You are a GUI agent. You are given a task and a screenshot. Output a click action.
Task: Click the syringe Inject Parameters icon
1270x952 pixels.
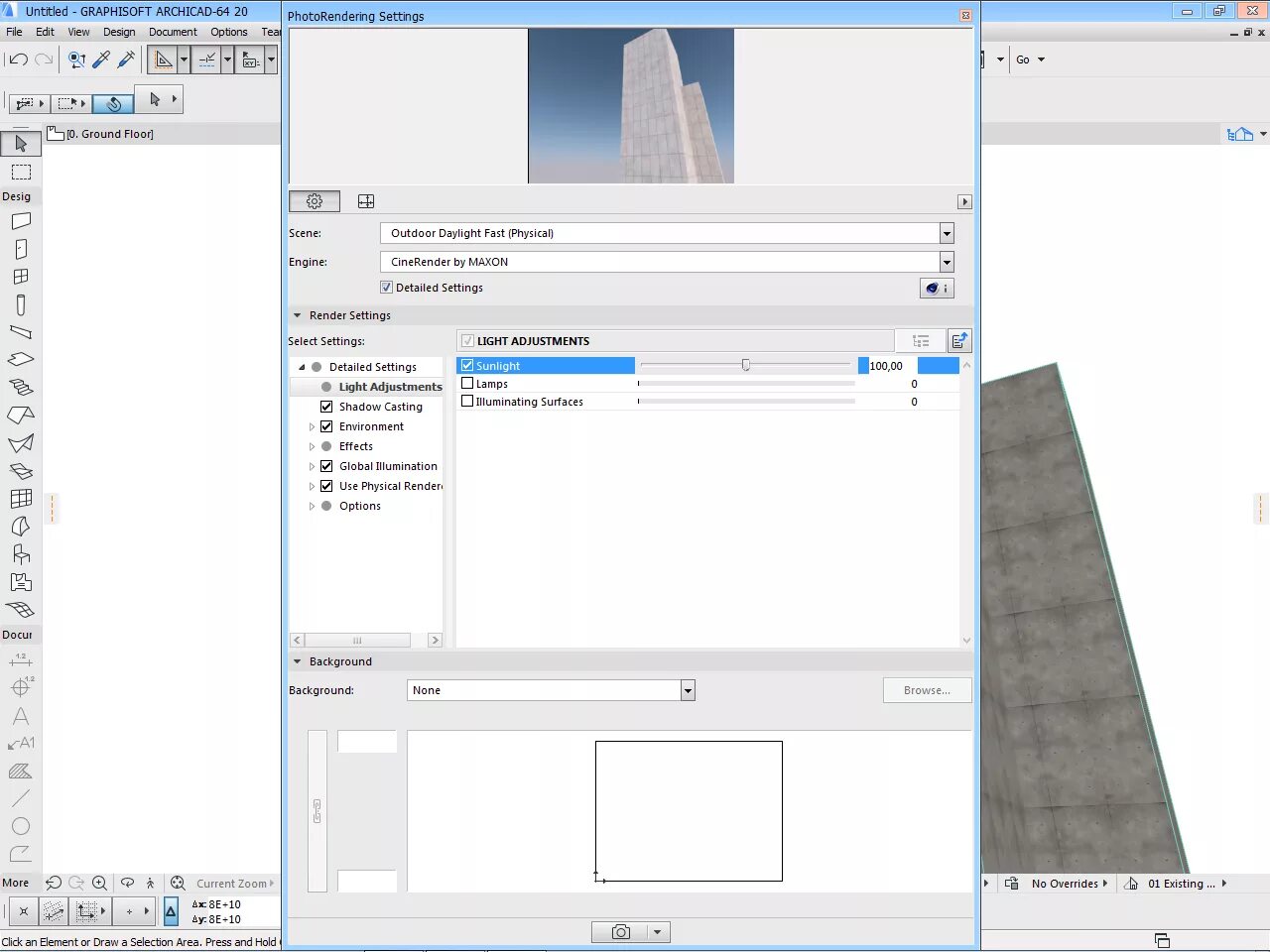tap(126, 59)
